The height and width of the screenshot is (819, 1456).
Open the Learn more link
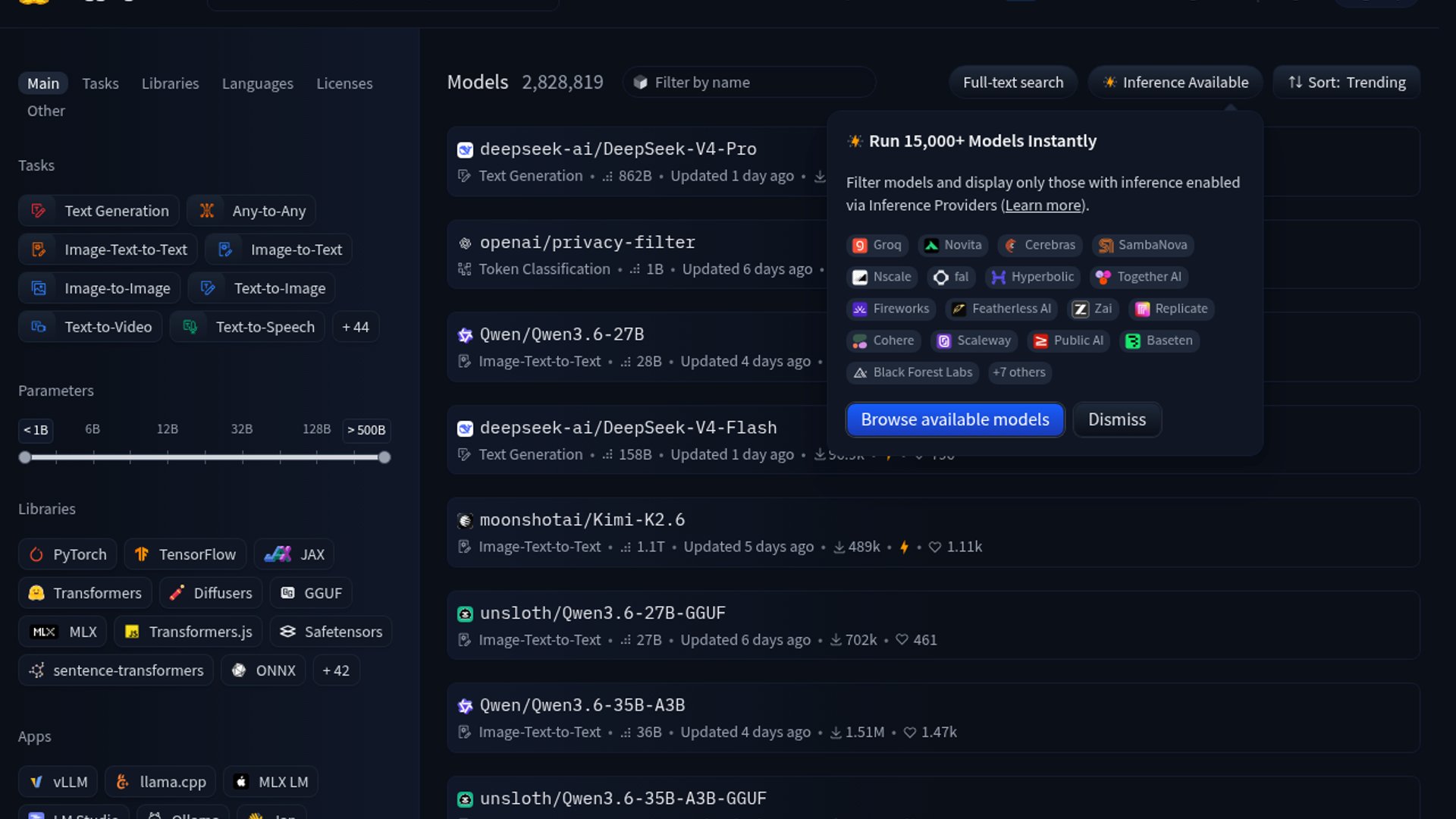(1043, 206)
